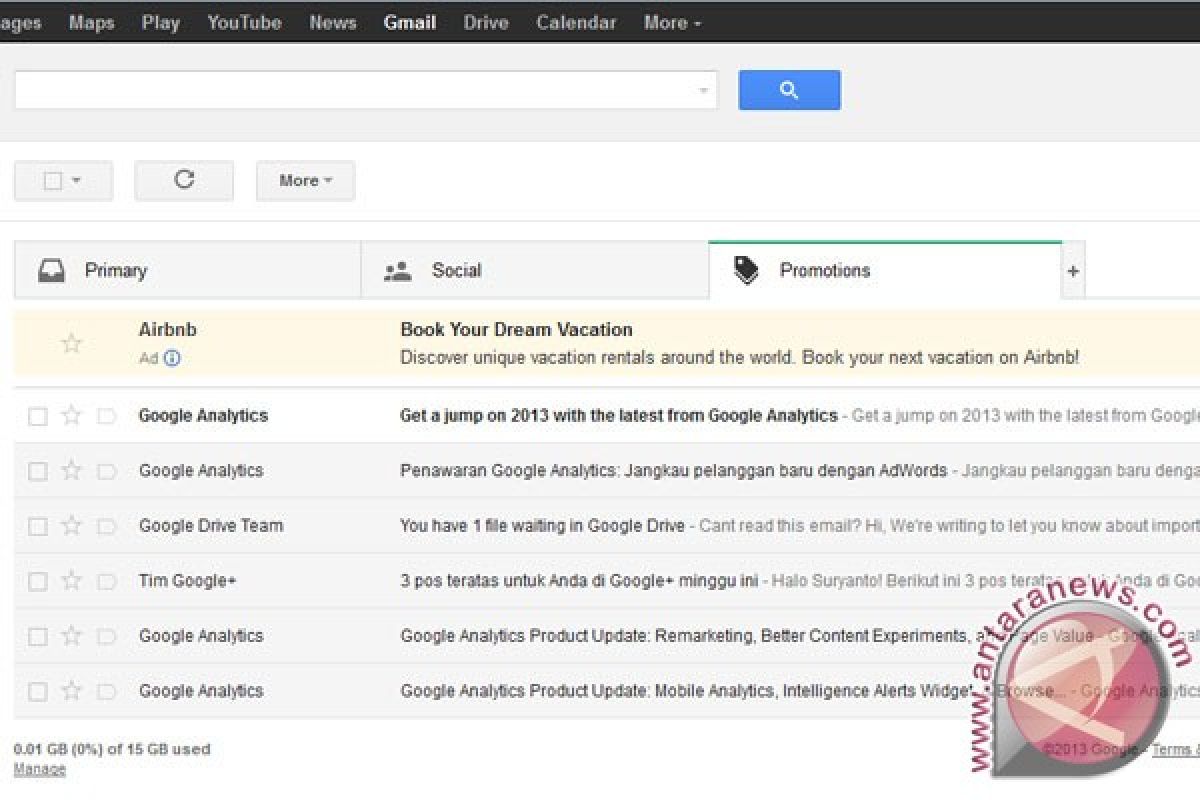Star the first Google Analytics email

[71, 416]
